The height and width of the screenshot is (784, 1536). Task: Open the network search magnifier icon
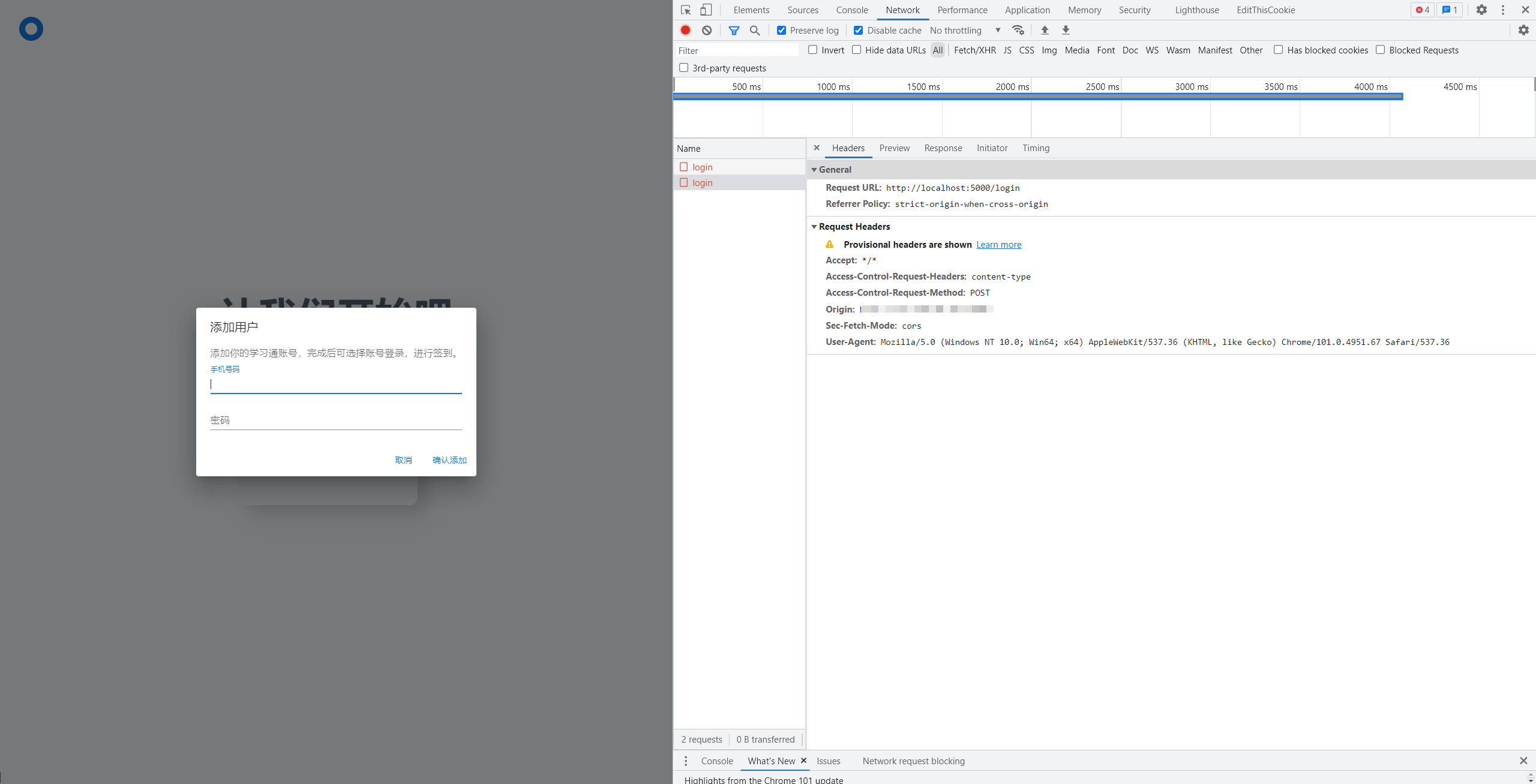point(755,30)
